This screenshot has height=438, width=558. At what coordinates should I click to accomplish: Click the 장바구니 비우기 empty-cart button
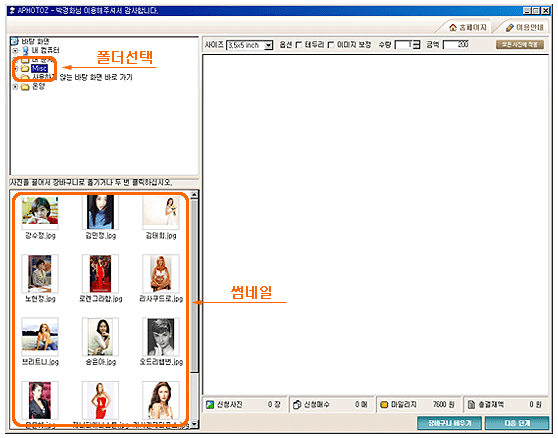tap(449, 423)
